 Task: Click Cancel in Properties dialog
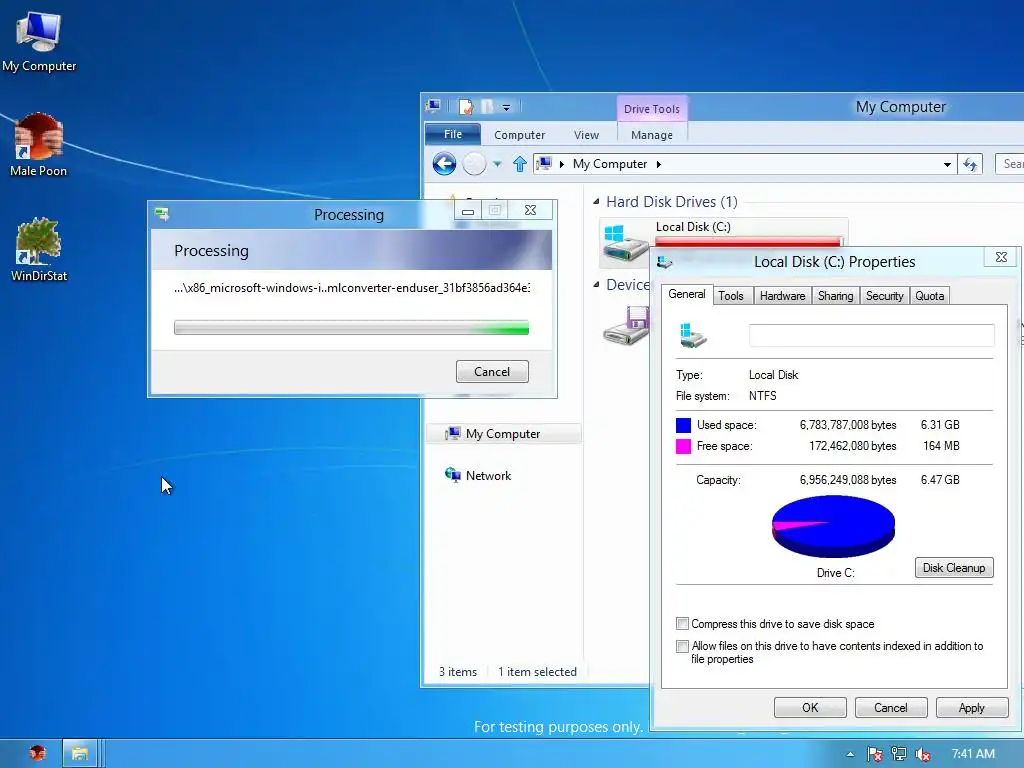coord(891,708)
